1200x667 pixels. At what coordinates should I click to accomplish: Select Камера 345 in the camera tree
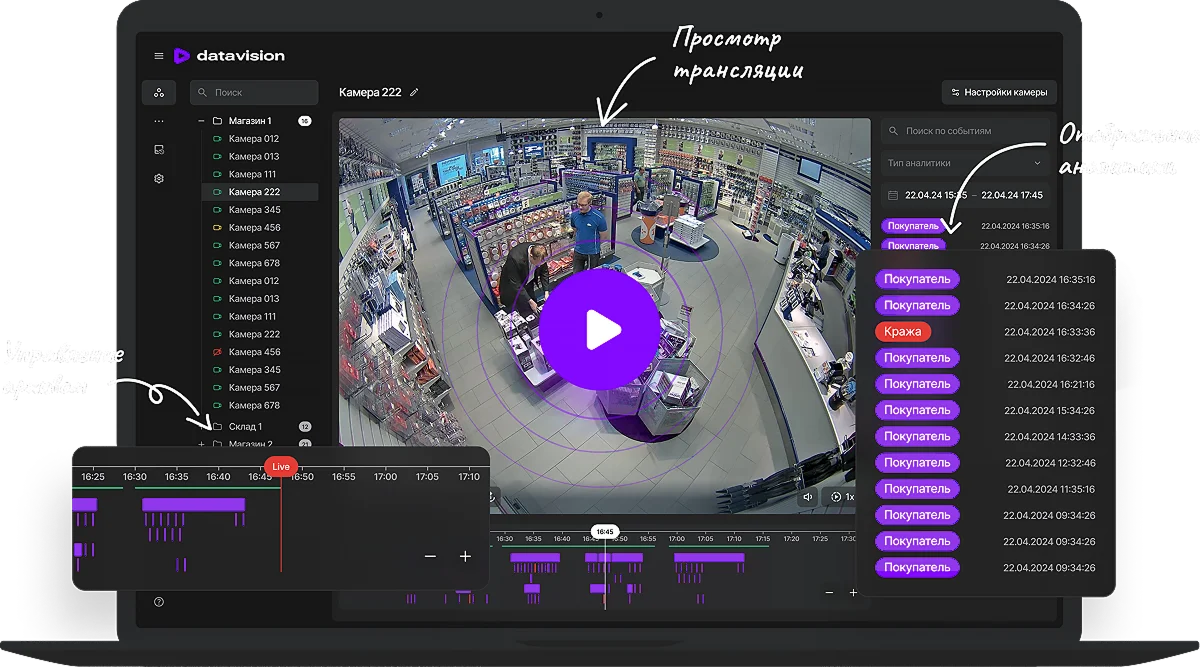coord(254,210)
